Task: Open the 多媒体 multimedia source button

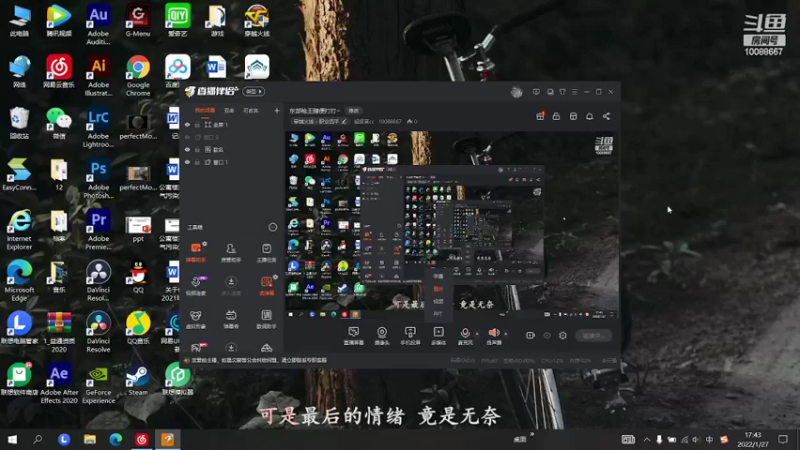Action: coord(438,336)
